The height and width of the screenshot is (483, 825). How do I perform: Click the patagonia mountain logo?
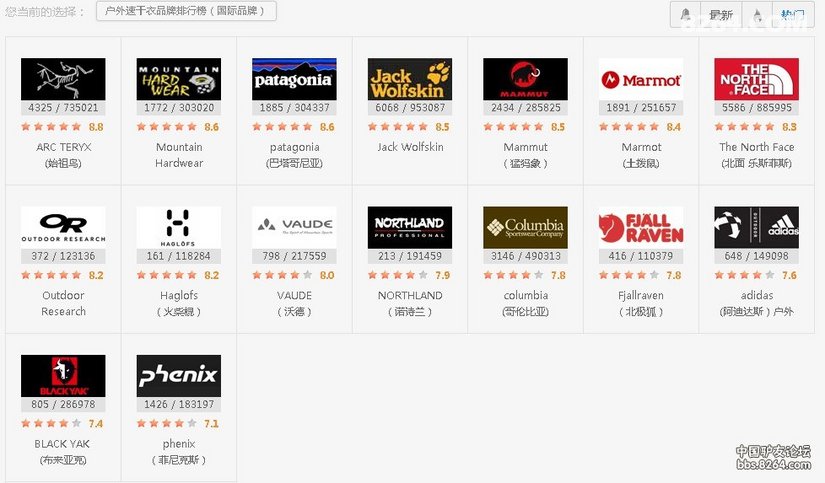(294, 79)
